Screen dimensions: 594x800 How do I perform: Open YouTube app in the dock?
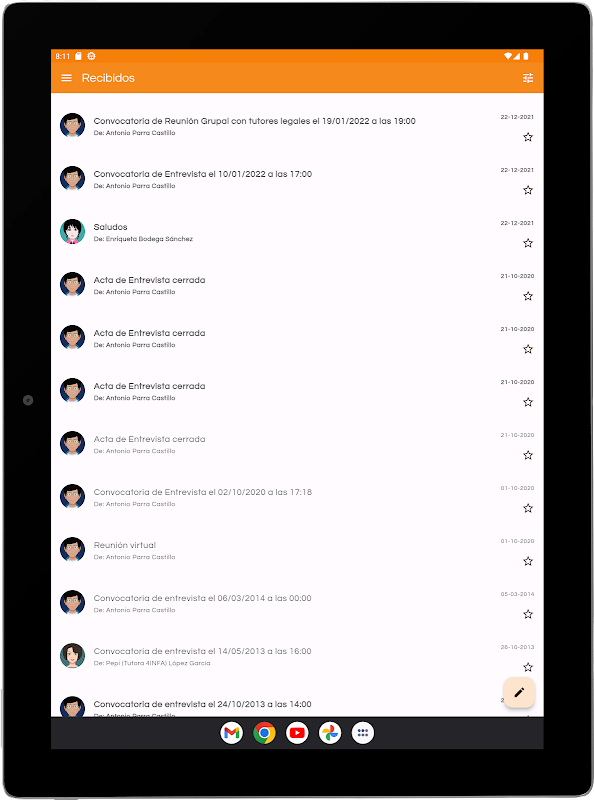click(x=297, y=733)
